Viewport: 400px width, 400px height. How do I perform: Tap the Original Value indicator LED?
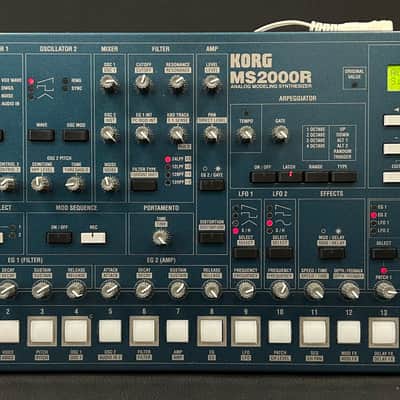(x=354, y=85)
